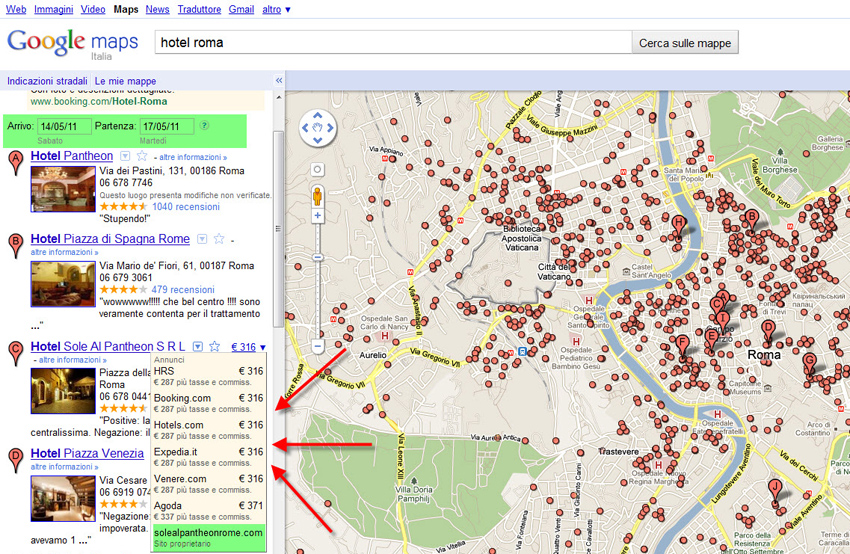This screenshot has width=850, height=554.
Task: Open the 'altro' menu in top bar
Action: [x=276, y=9]
